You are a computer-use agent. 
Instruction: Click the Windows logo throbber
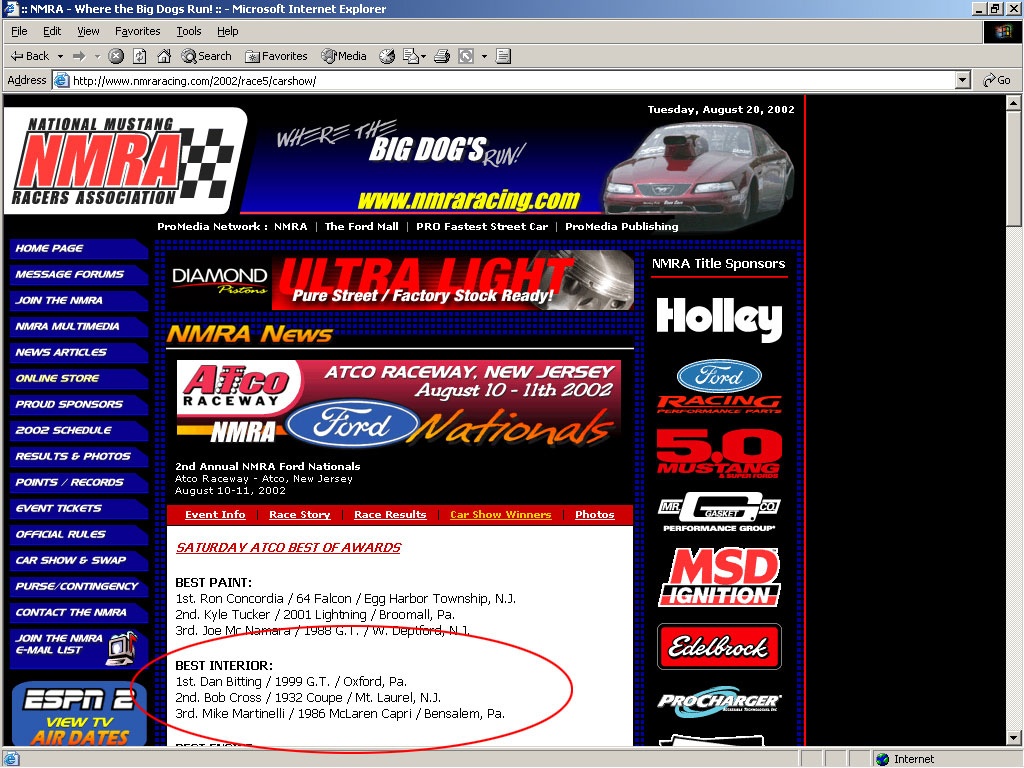pyautogui.click(x=1002, y=31)
